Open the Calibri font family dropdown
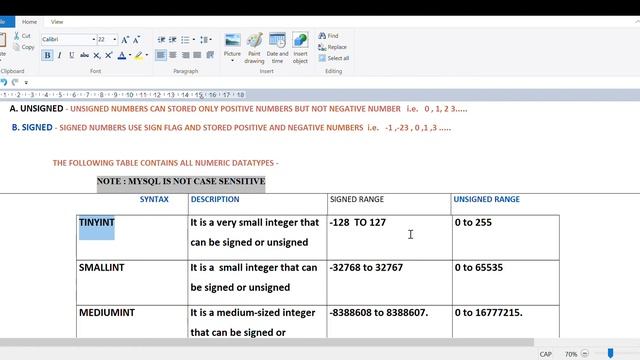Image resolution: width=640 pixels, height=360 pixels. 93,40
